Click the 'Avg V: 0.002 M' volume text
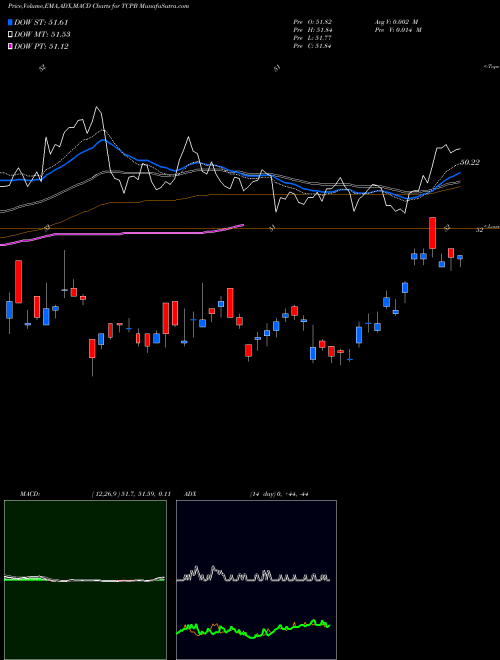This screenshot has width=500, height=660. coord(397,22)
